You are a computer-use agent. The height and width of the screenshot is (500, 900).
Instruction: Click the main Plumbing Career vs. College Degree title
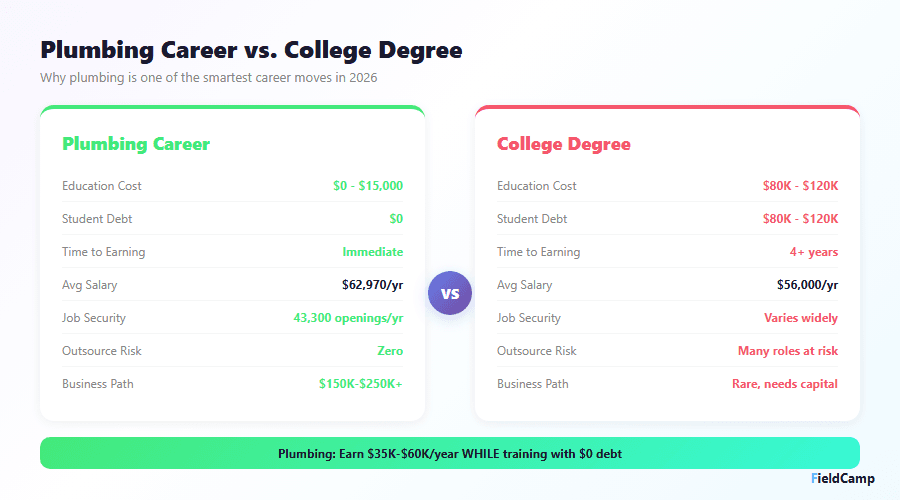click(251, 50)
